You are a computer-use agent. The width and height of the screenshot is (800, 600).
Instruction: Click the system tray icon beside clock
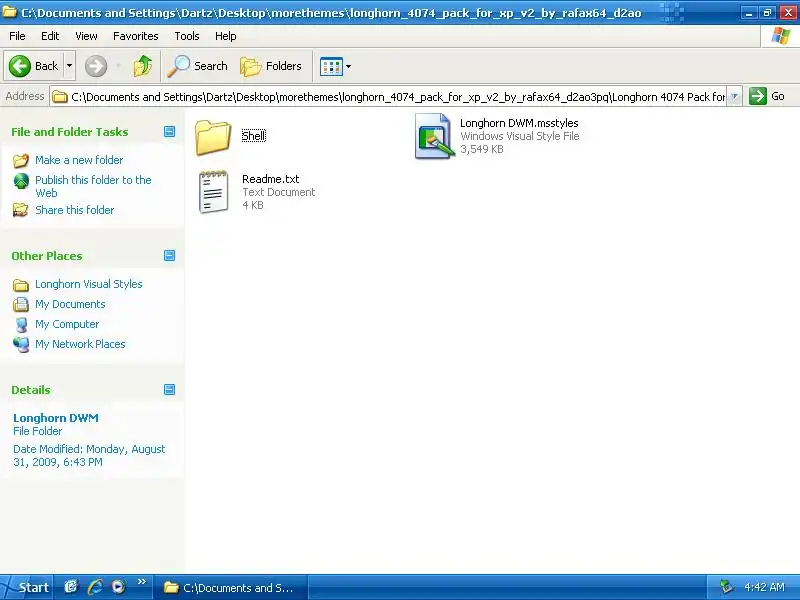726,587
